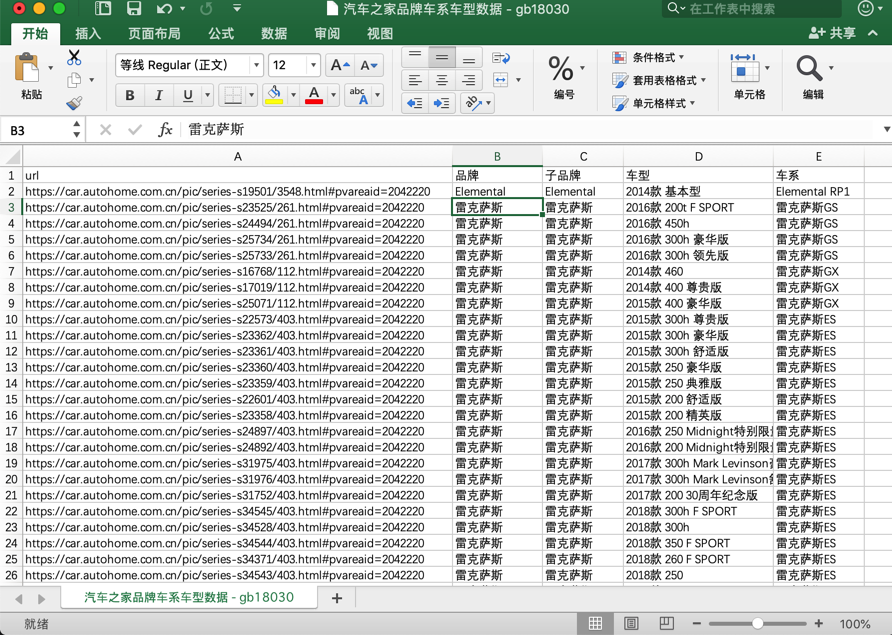The width and height of the screenshot is (892, 635).
Task: Click the Save icon in title bar
Action: point(134,9)
